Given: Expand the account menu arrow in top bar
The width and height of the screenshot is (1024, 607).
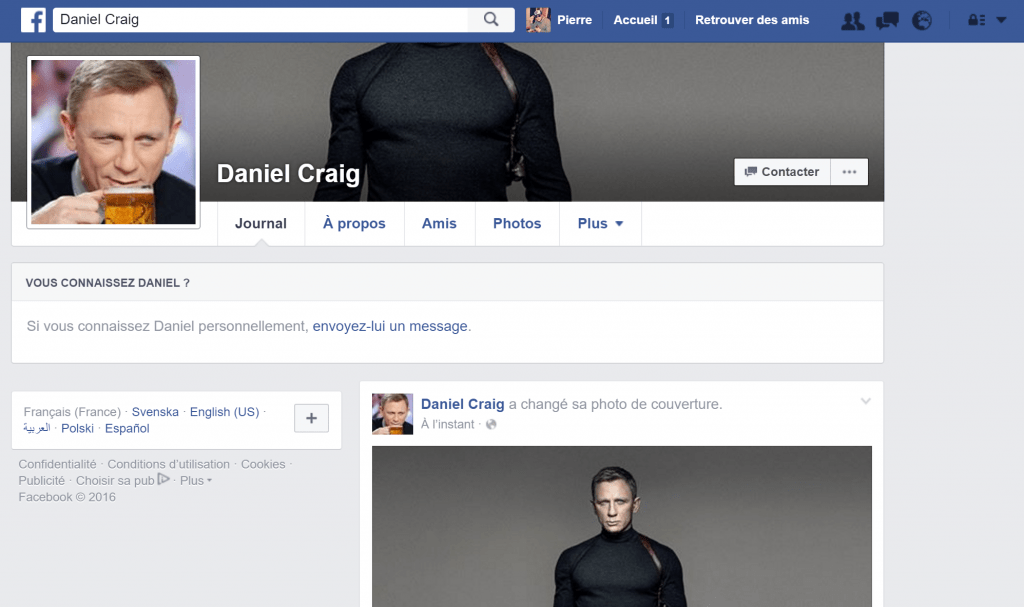Looking at the screenshot, I should tap(1001, 20).
